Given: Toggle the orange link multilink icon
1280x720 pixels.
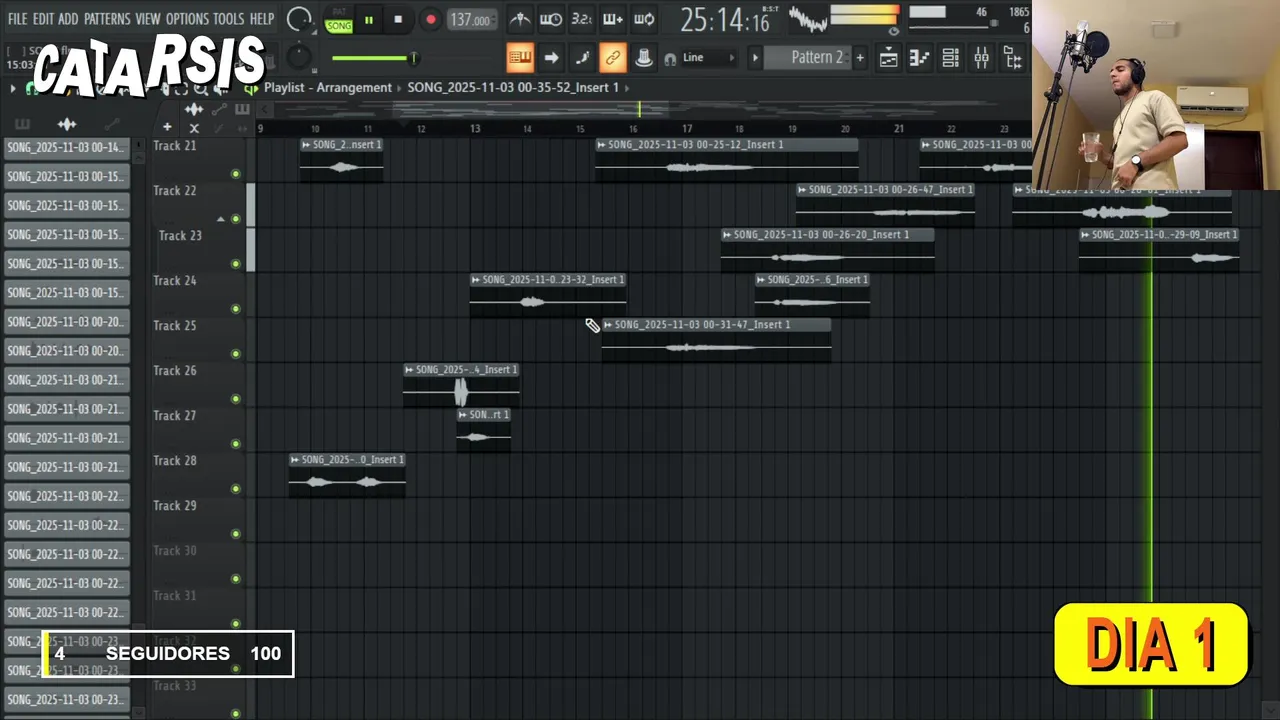Looking at the screenshot, I should coord(613,58).
